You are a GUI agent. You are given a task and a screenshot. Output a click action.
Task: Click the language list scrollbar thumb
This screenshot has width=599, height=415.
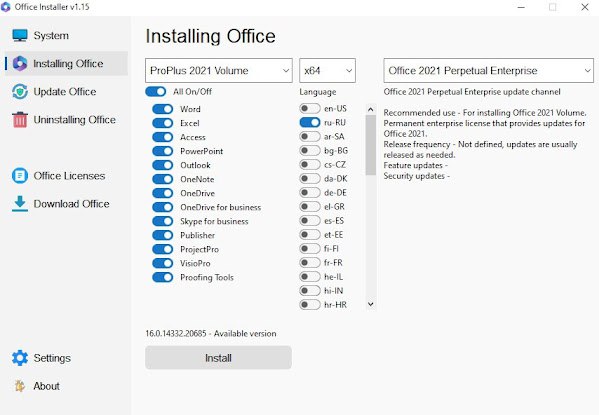pyautogui.click(x=371, y=145)
